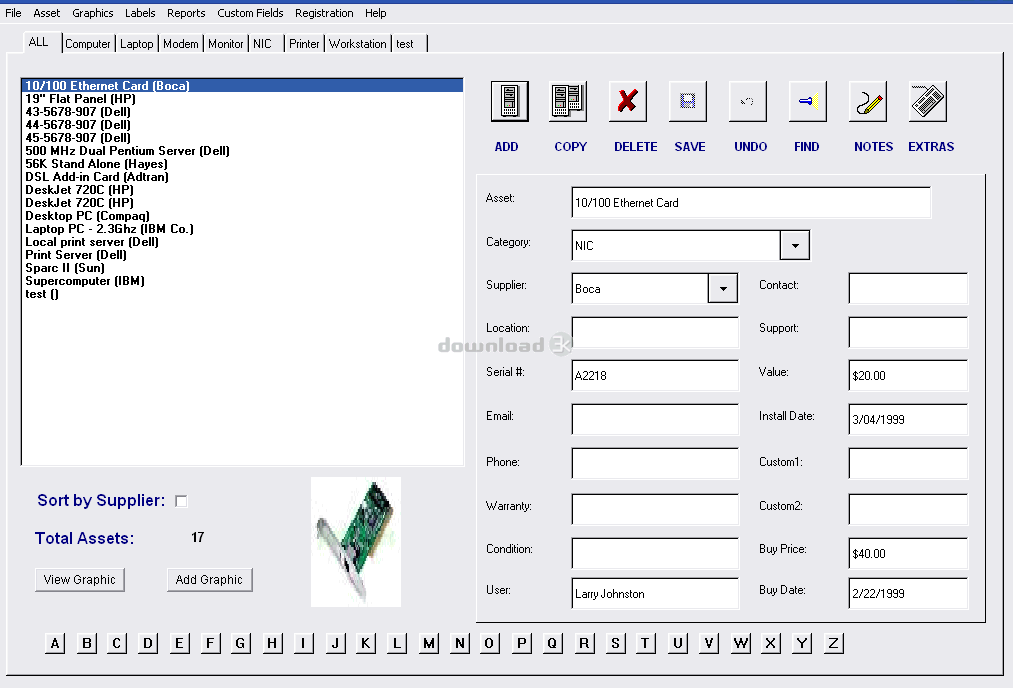
Task: Click the red X DELETE icon
Action: coord(627,101)
